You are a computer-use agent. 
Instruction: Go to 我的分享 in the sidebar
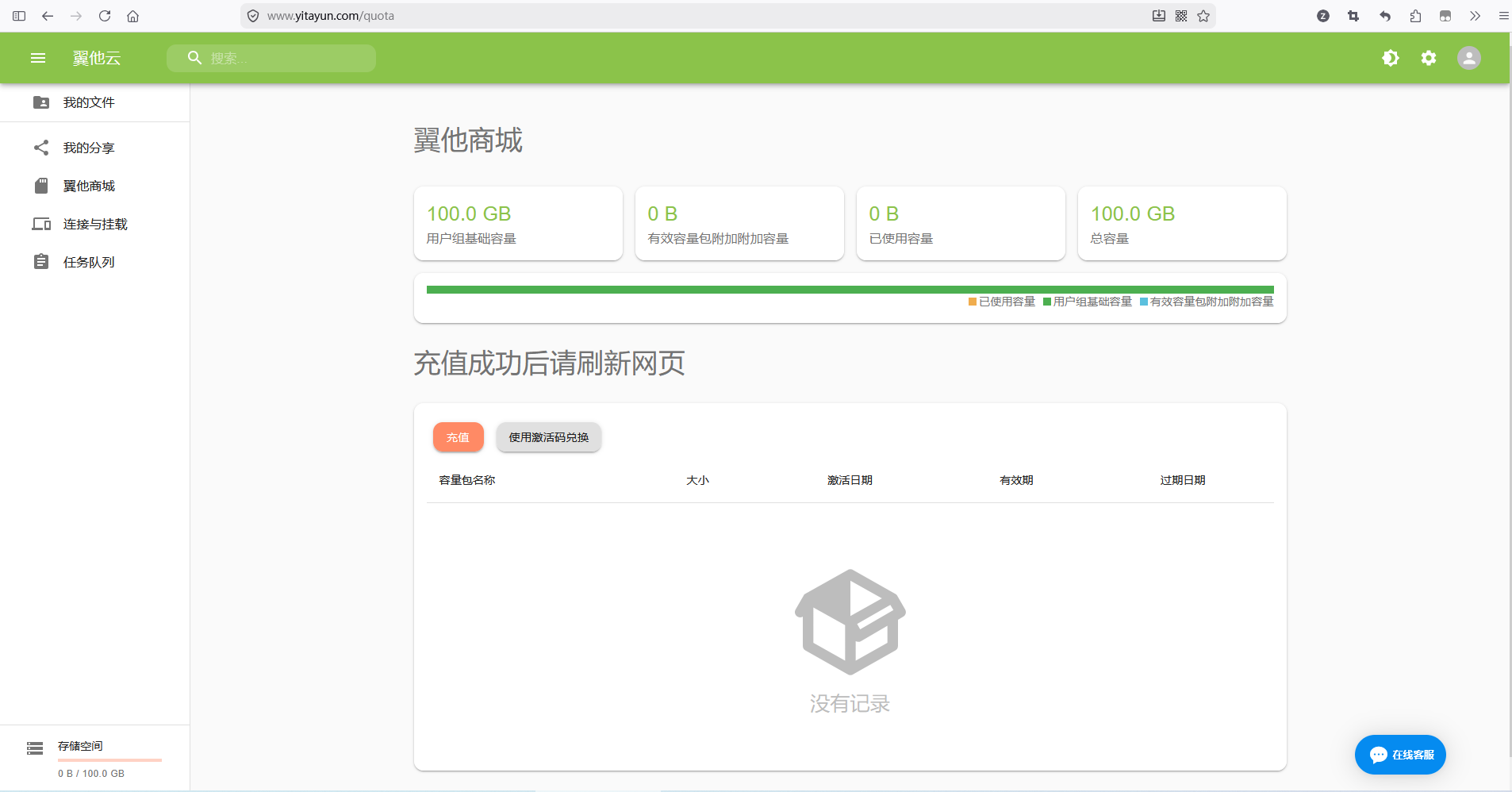pos(89,148)
